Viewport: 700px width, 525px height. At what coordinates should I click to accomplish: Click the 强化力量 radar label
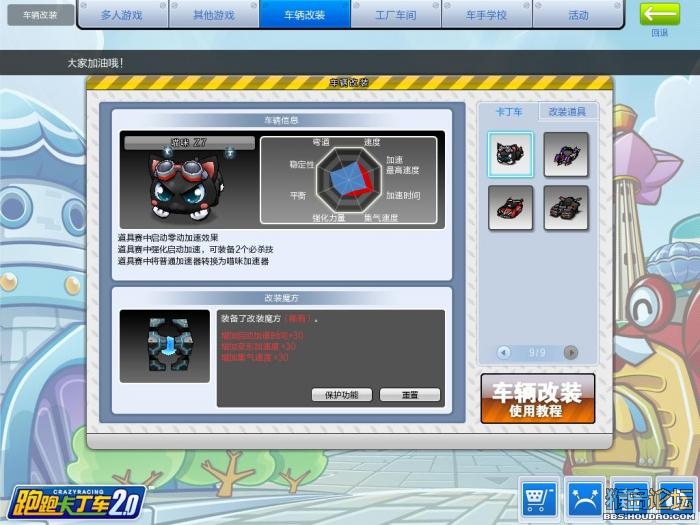click(329, 217)
